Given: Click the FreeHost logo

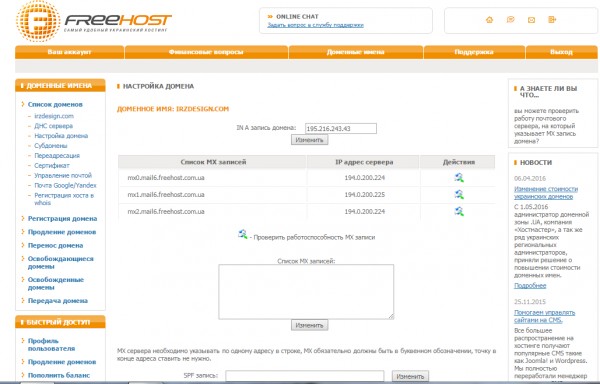Looking at the screenshot, I should tap(94, 21).
